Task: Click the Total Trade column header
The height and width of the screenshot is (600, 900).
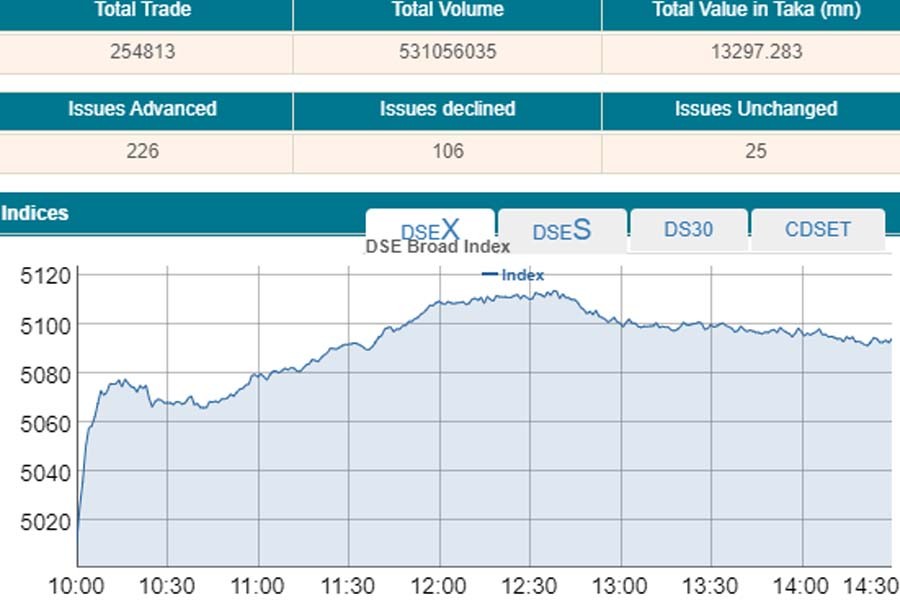Action: point(143,10)
